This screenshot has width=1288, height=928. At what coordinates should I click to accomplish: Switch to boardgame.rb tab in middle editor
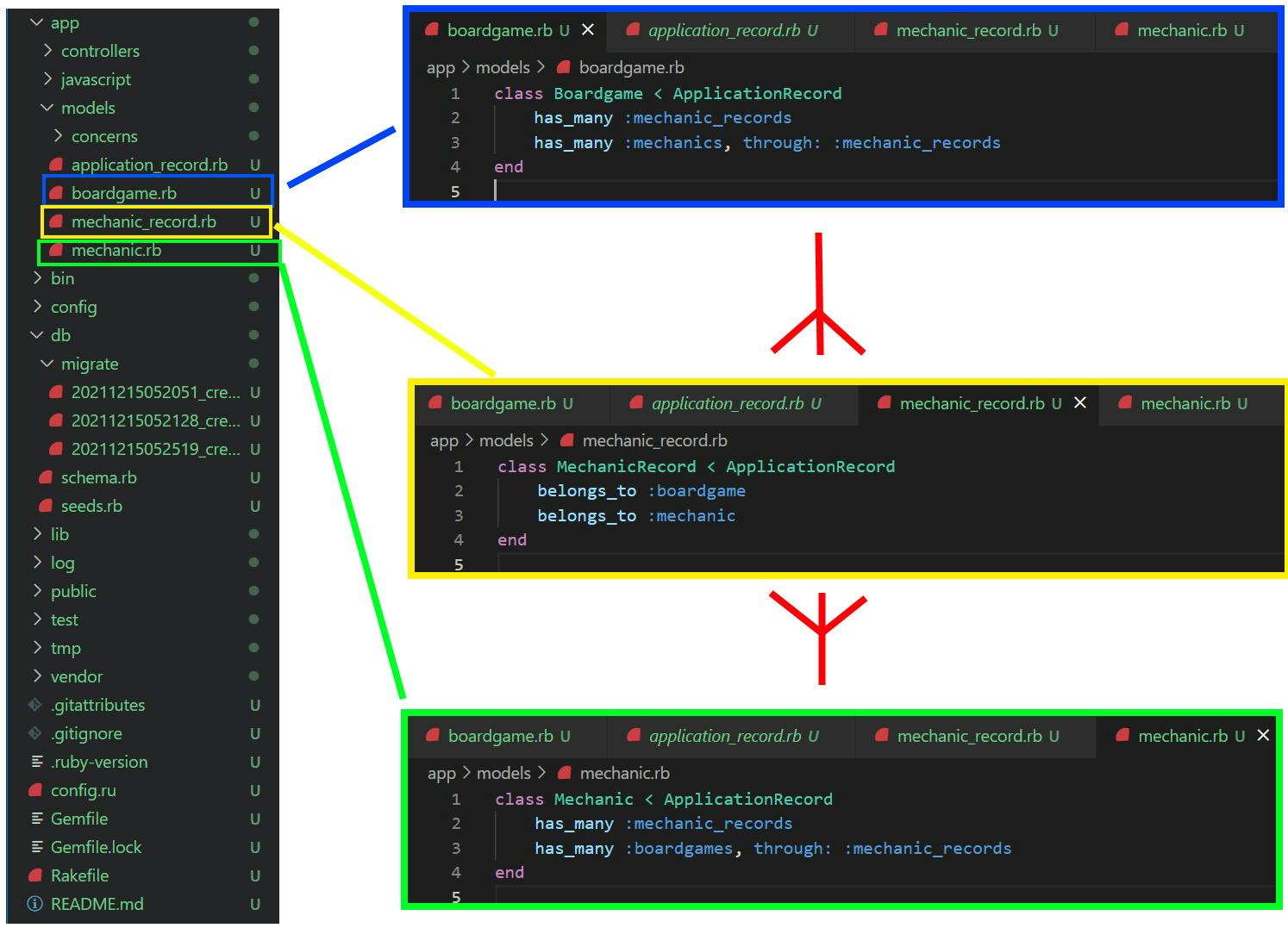(511, 403)
